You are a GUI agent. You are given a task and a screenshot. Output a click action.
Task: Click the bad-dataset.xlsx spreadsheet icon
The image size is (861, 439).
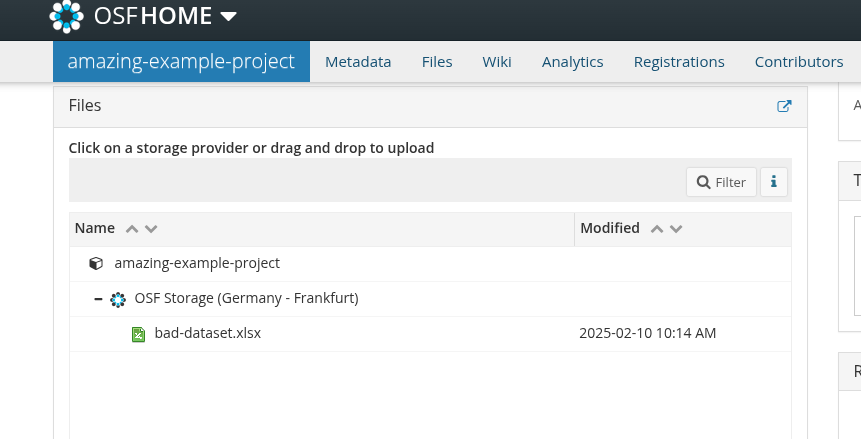tap(139, 333)
